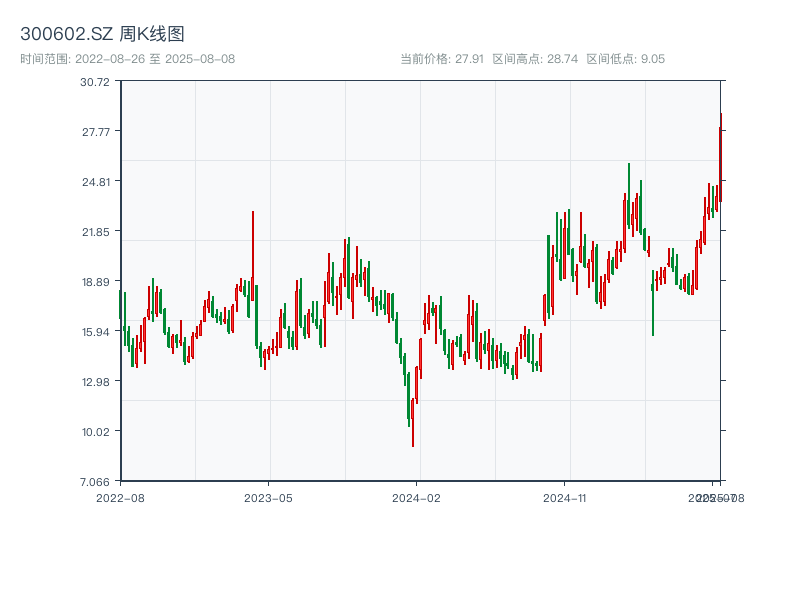Select the 时间范围 date range text

point(127,59)
